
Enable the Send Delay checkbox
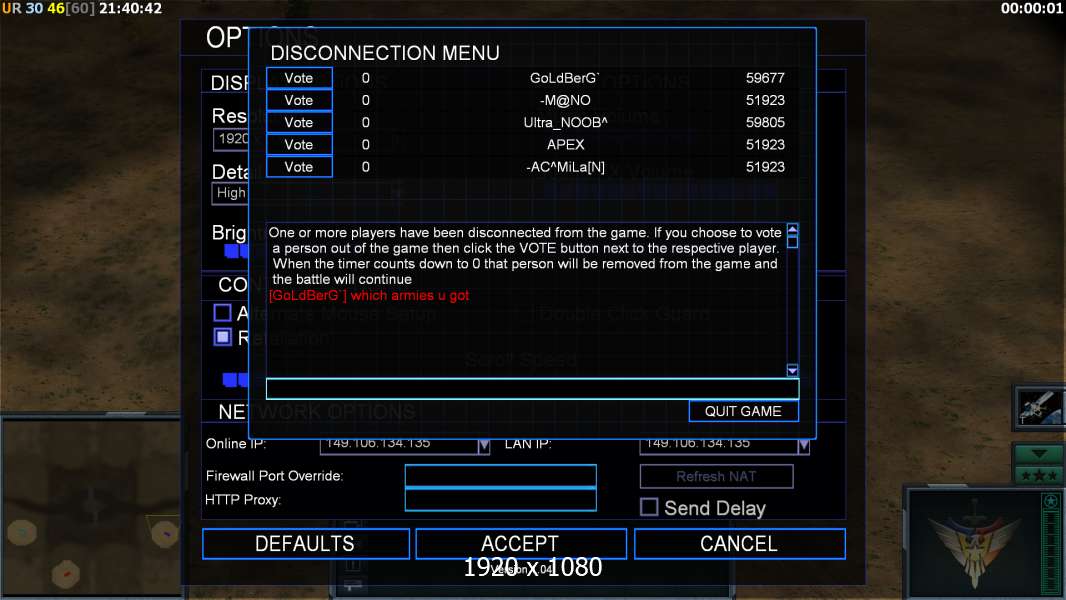coord(649,507)
